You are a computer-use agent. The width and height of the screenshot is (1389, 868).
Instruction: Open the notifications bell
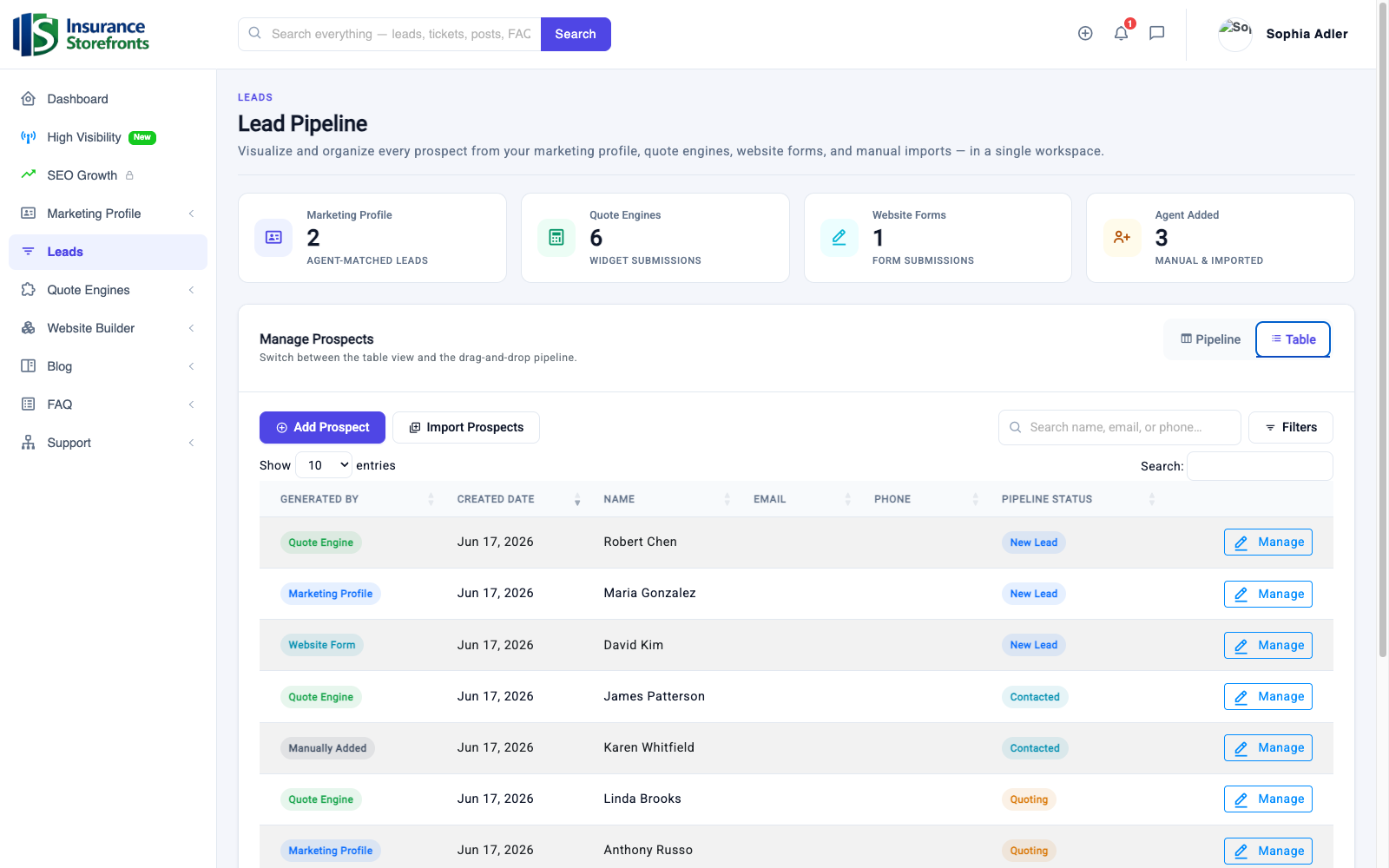point(1121,33)
